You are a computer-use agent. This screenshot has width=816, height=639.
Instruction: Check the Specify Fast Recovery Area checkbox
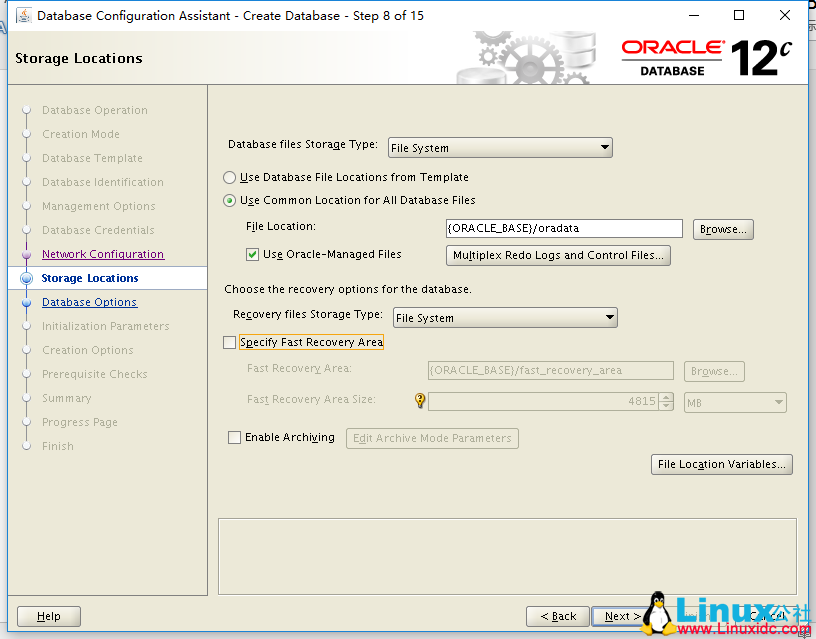click(x=230, y=342)
